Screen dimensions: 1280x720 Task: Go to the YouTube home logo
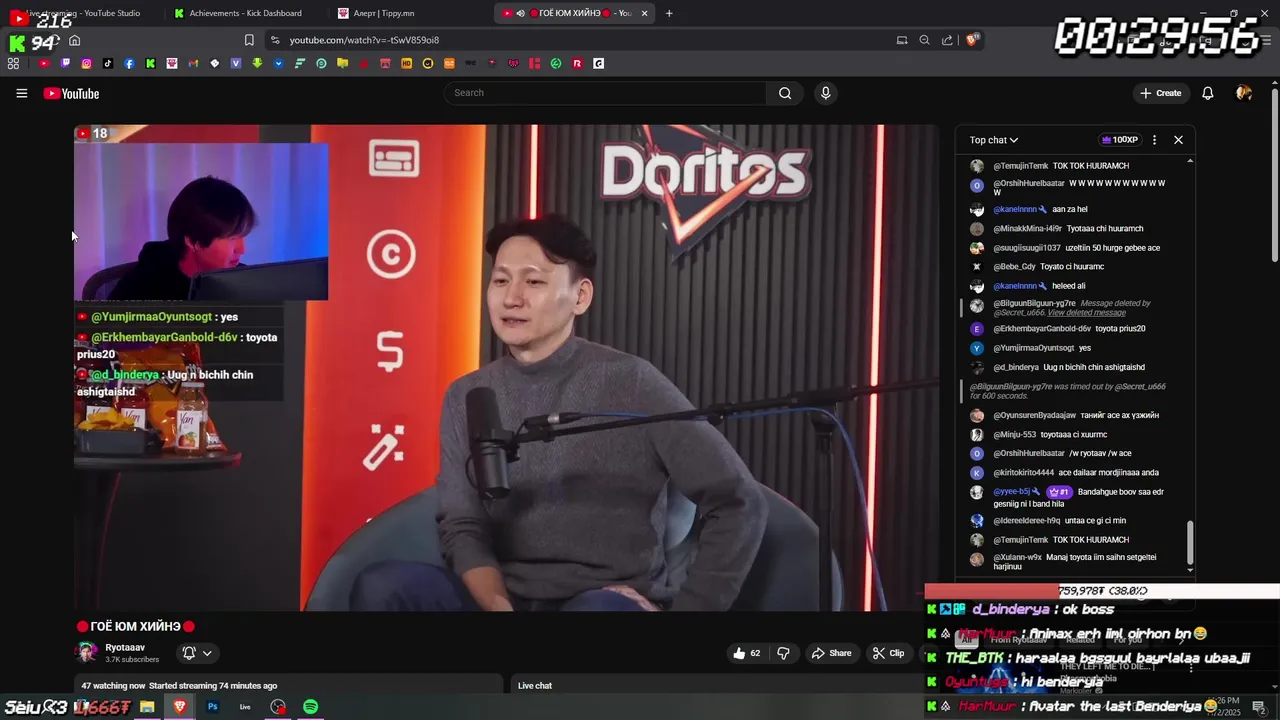click(x=71, y=93)
